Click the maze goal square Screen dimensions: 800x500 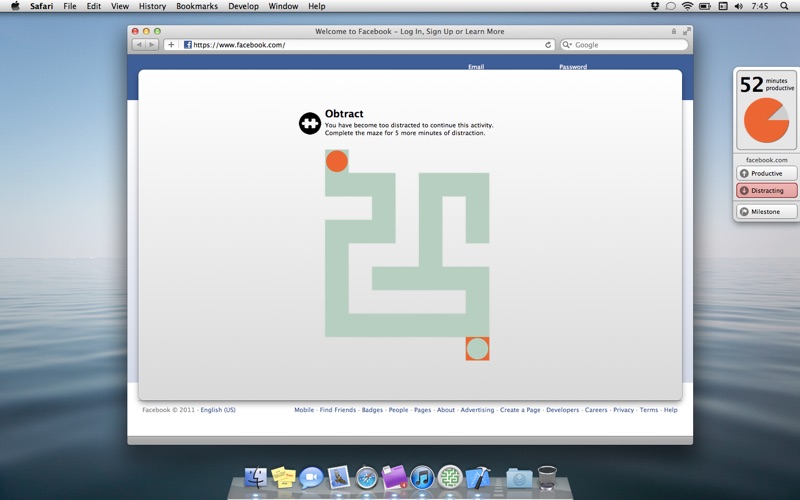(477, 349)
